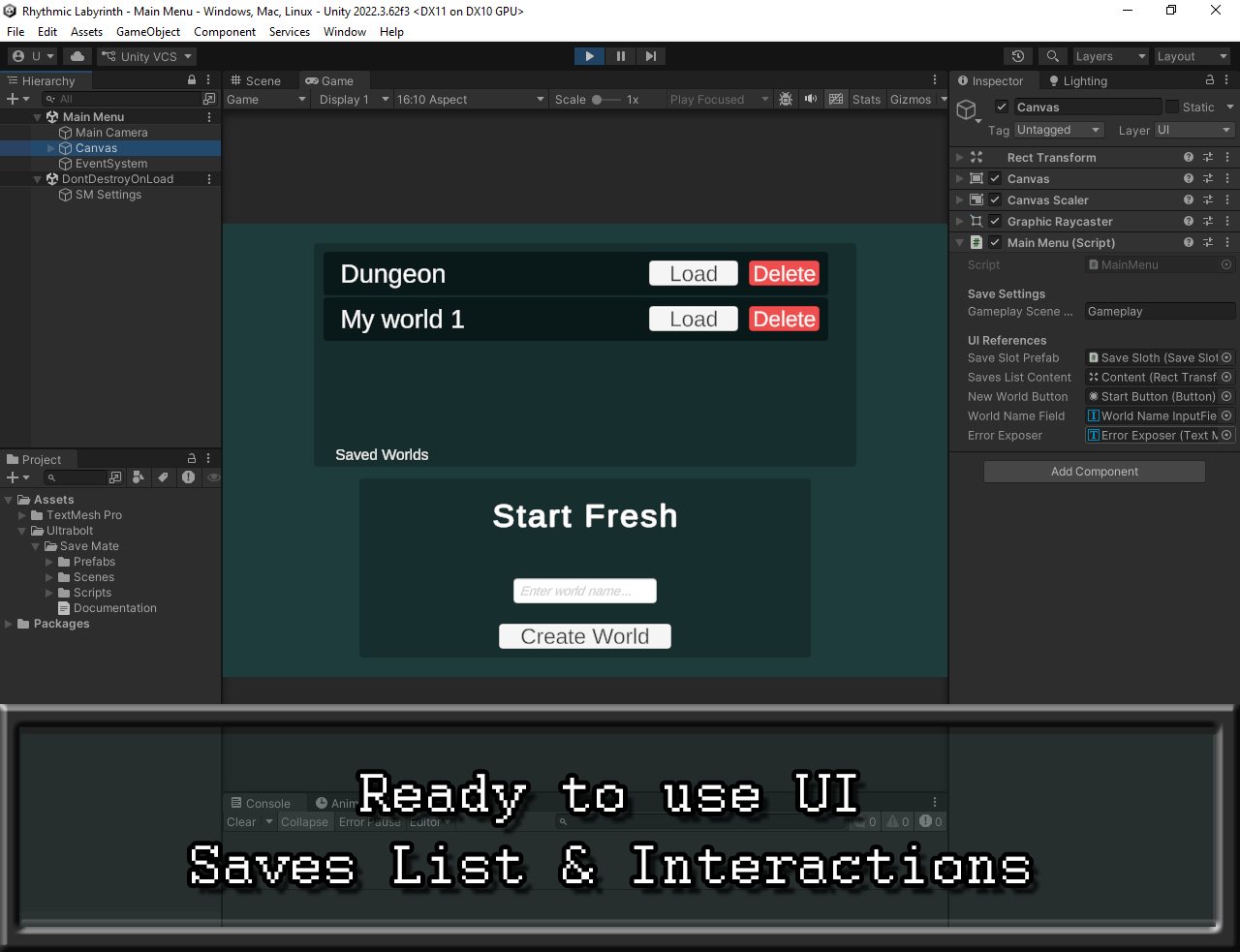Open the Tag Untagged dropdown
The width and height of the screenshot is (1240, 952).
[x=1059, y=130]
